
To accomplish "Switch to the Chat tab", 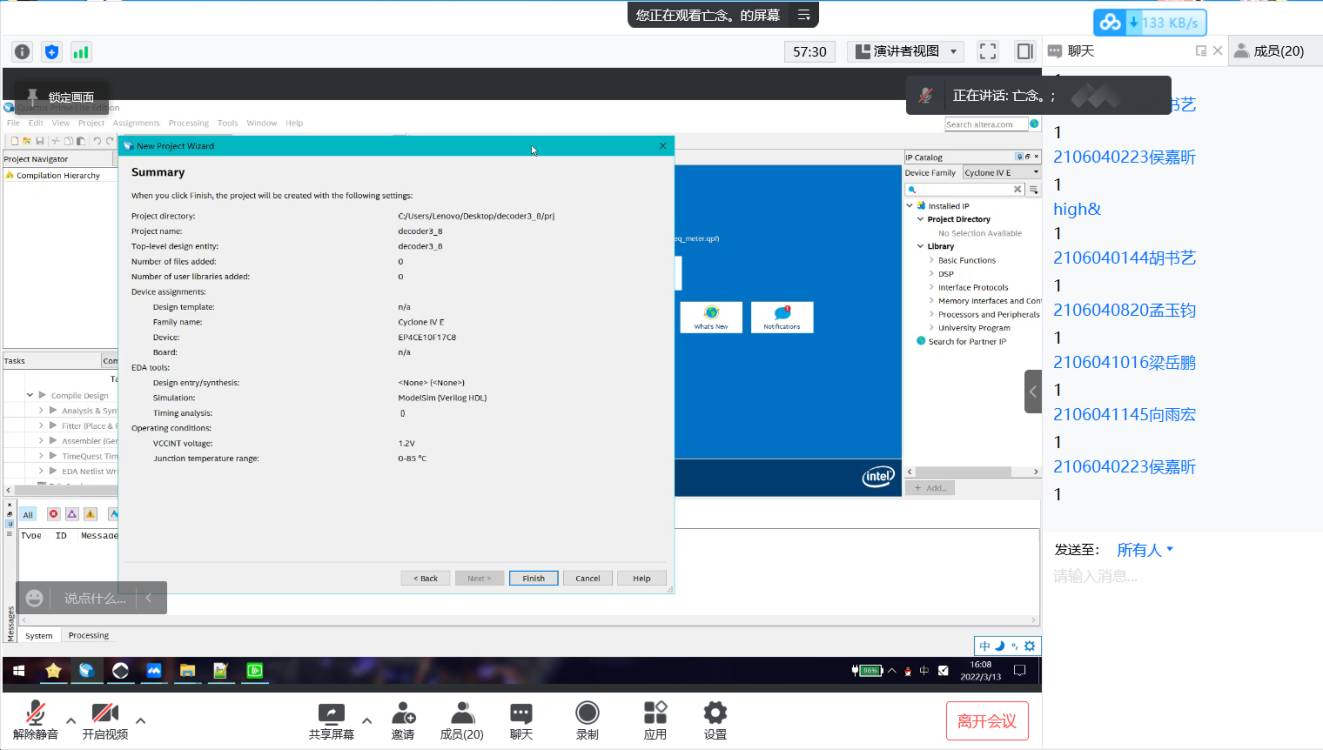I will (1080, 51).
